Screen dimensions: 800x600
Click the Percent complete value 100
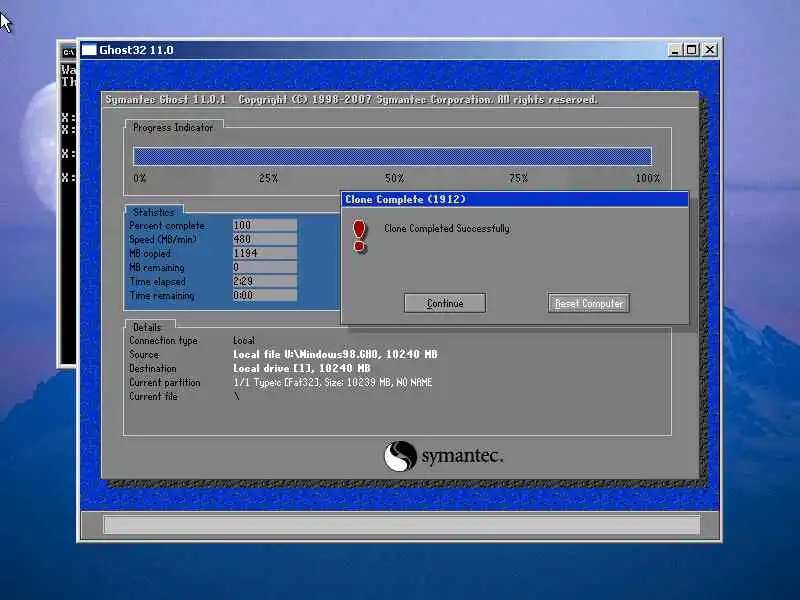coord(264,225)
